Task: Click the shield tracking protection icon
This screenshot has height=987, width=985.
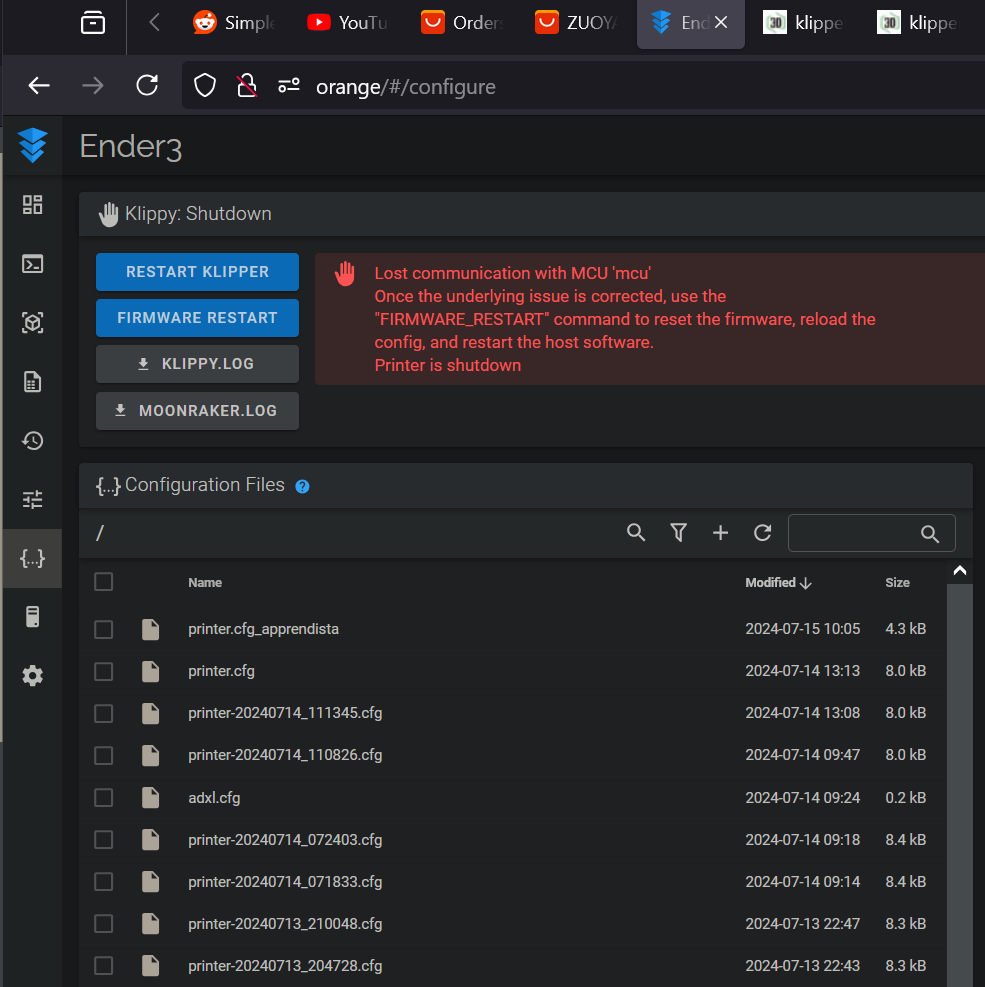Action: tap(205, 86)
